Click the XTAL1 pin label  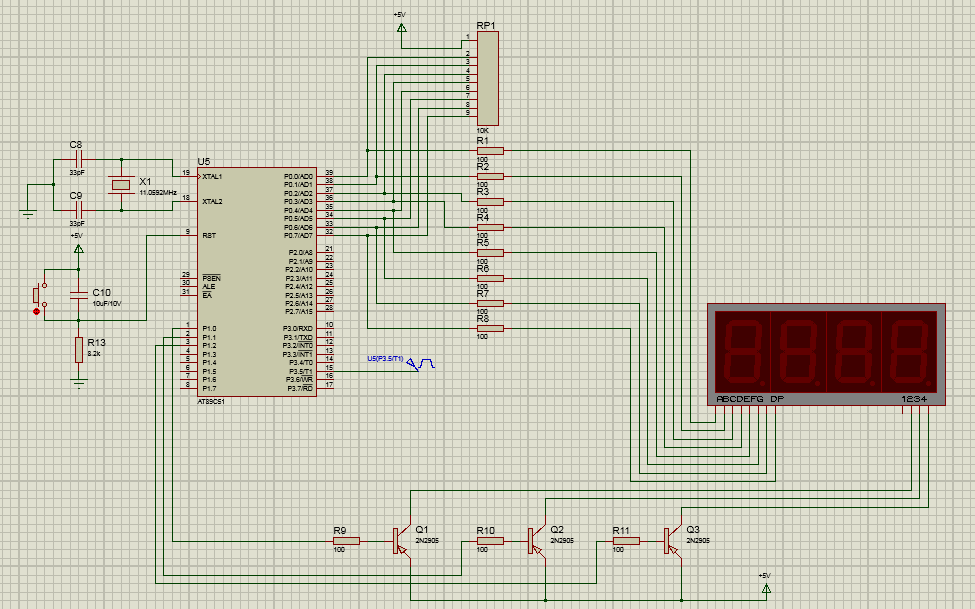(212, 177)
